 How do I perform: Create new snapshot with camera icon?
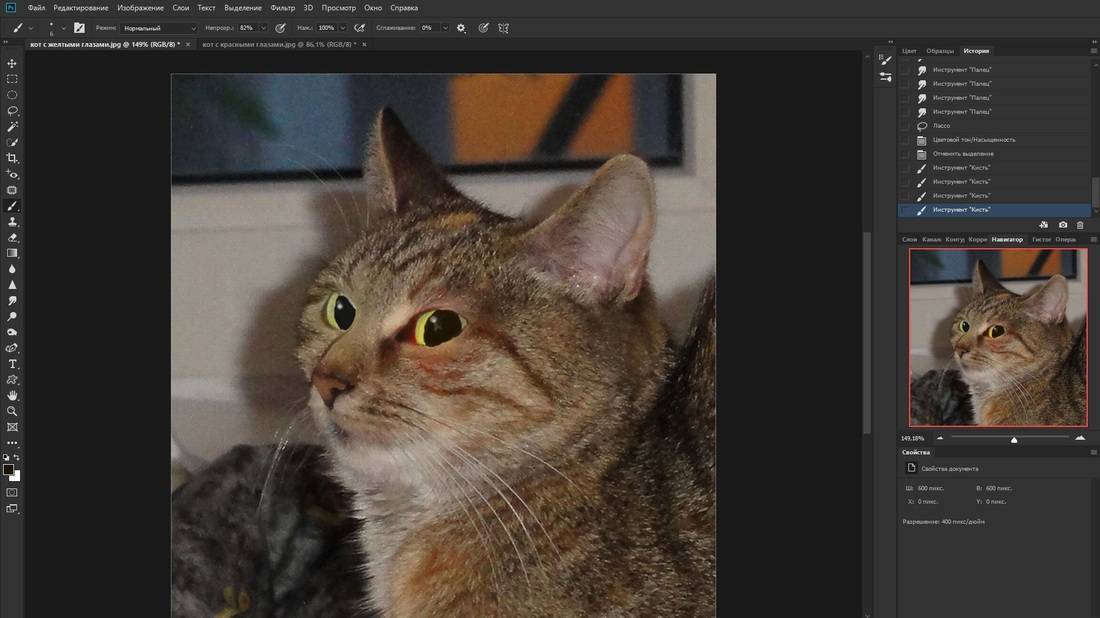coord(1062,225)
